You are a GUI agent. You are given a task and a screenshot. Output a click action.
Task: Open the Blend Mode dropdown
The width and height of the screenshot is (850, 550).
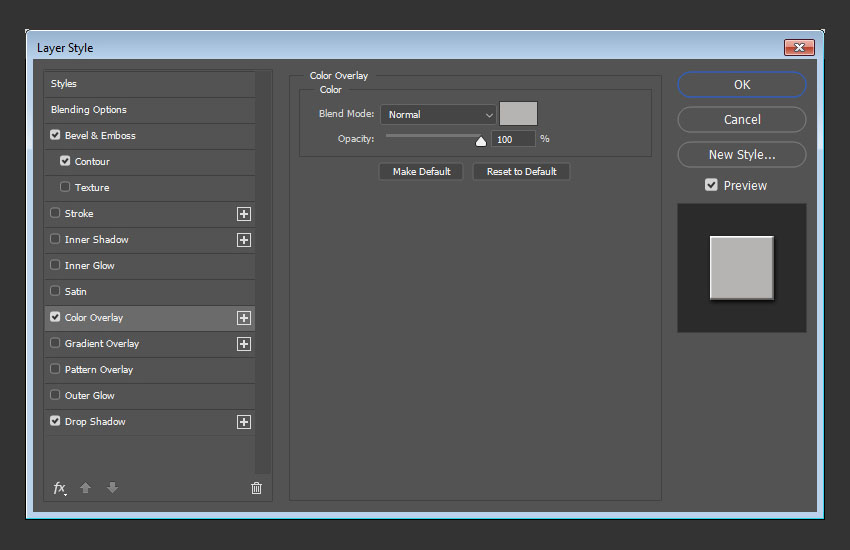point(438,115)
